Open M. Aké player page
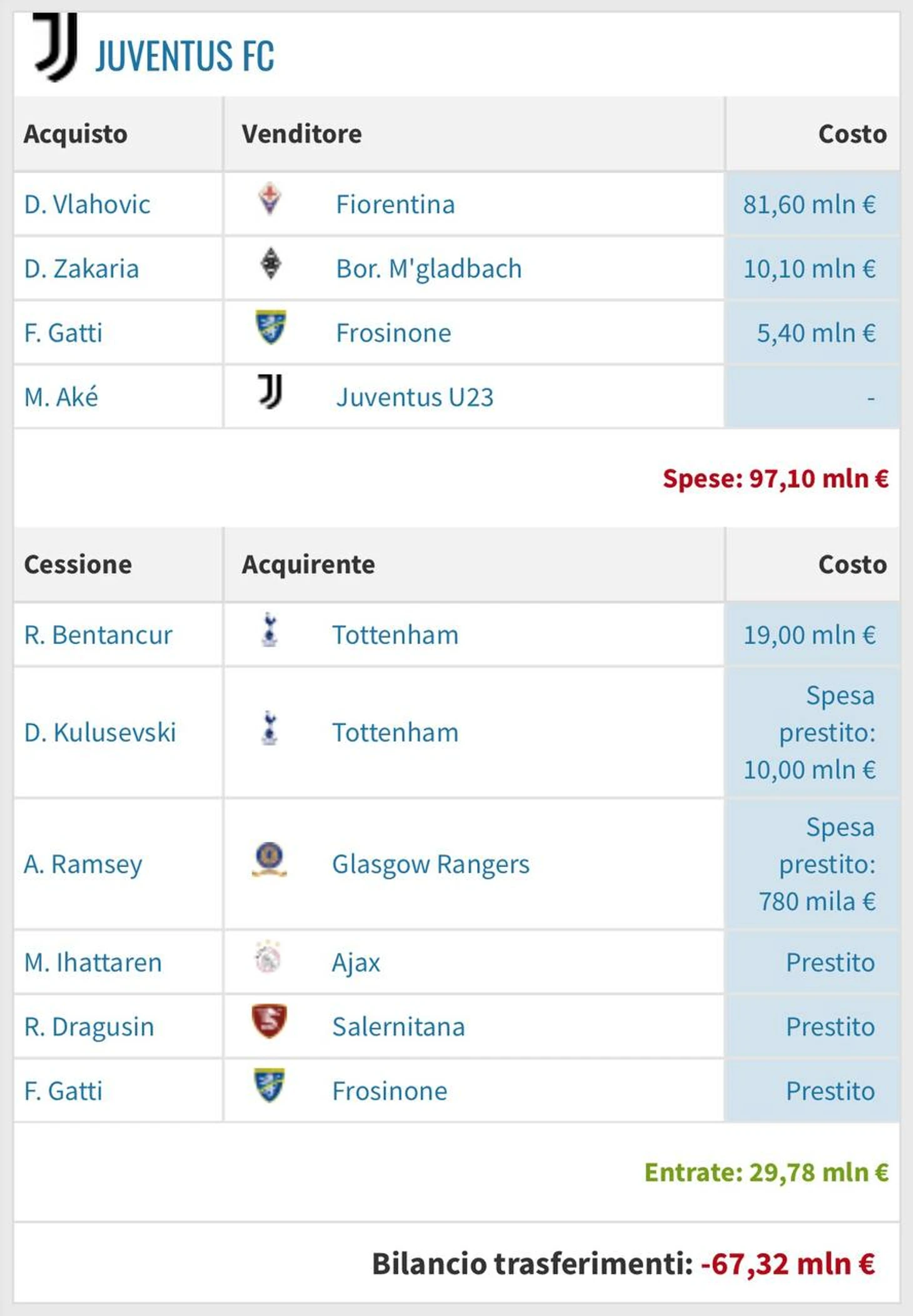This screenshot has height=1316, width=913. click(x=61, y=398)
